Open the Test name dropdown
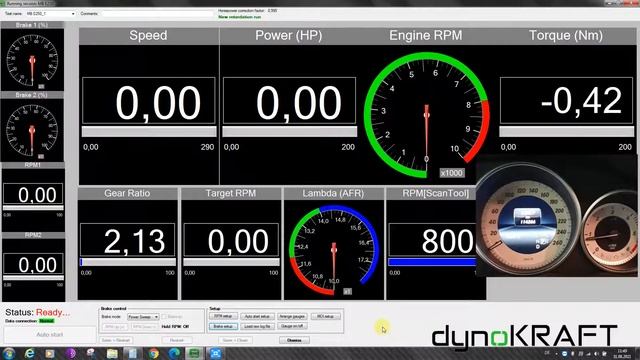 click(51, 13)
